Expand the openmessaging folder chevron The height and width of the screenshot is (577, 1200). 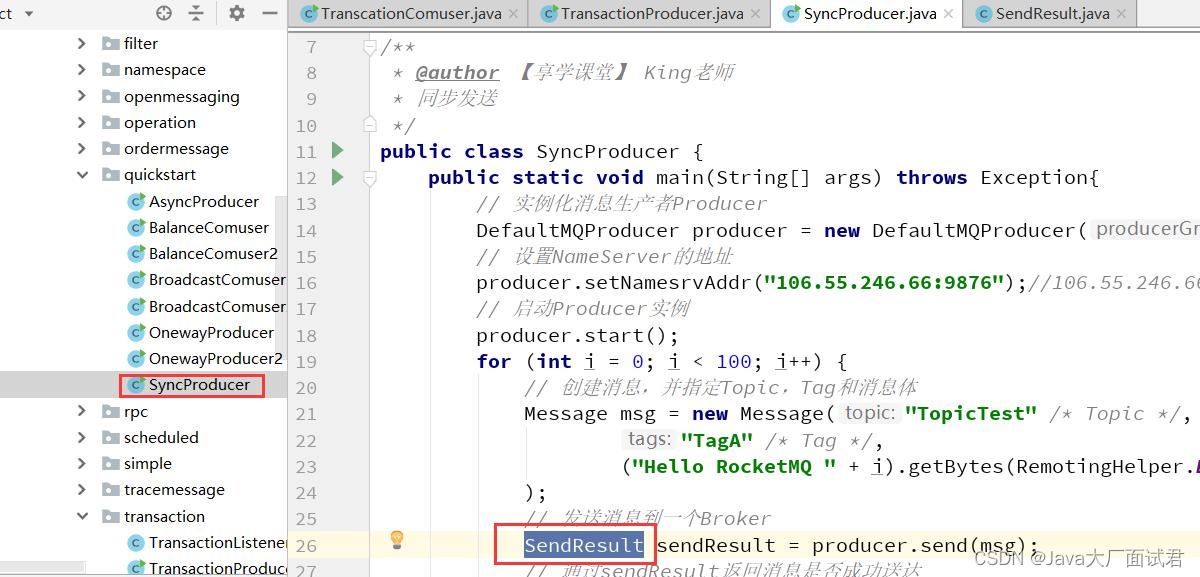82,96
